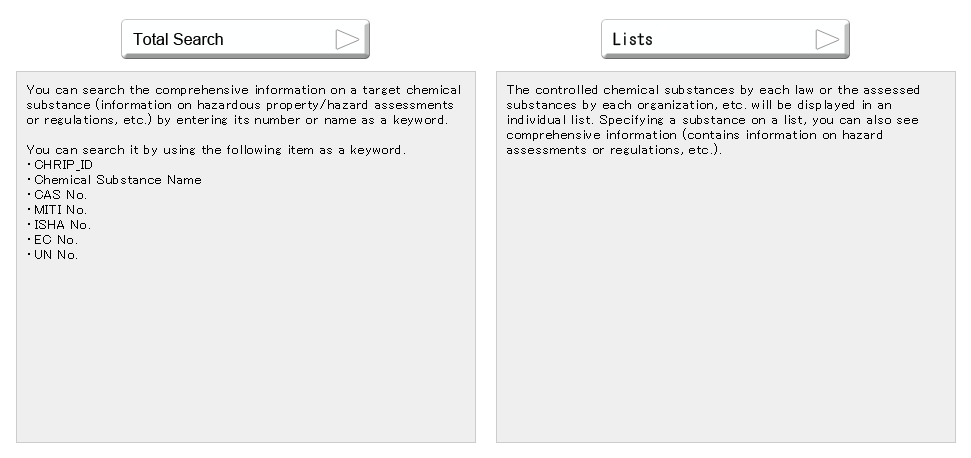Click the MITI No. keyword item
The height and width of the screenshot is (458, 971).
(60, 210)
